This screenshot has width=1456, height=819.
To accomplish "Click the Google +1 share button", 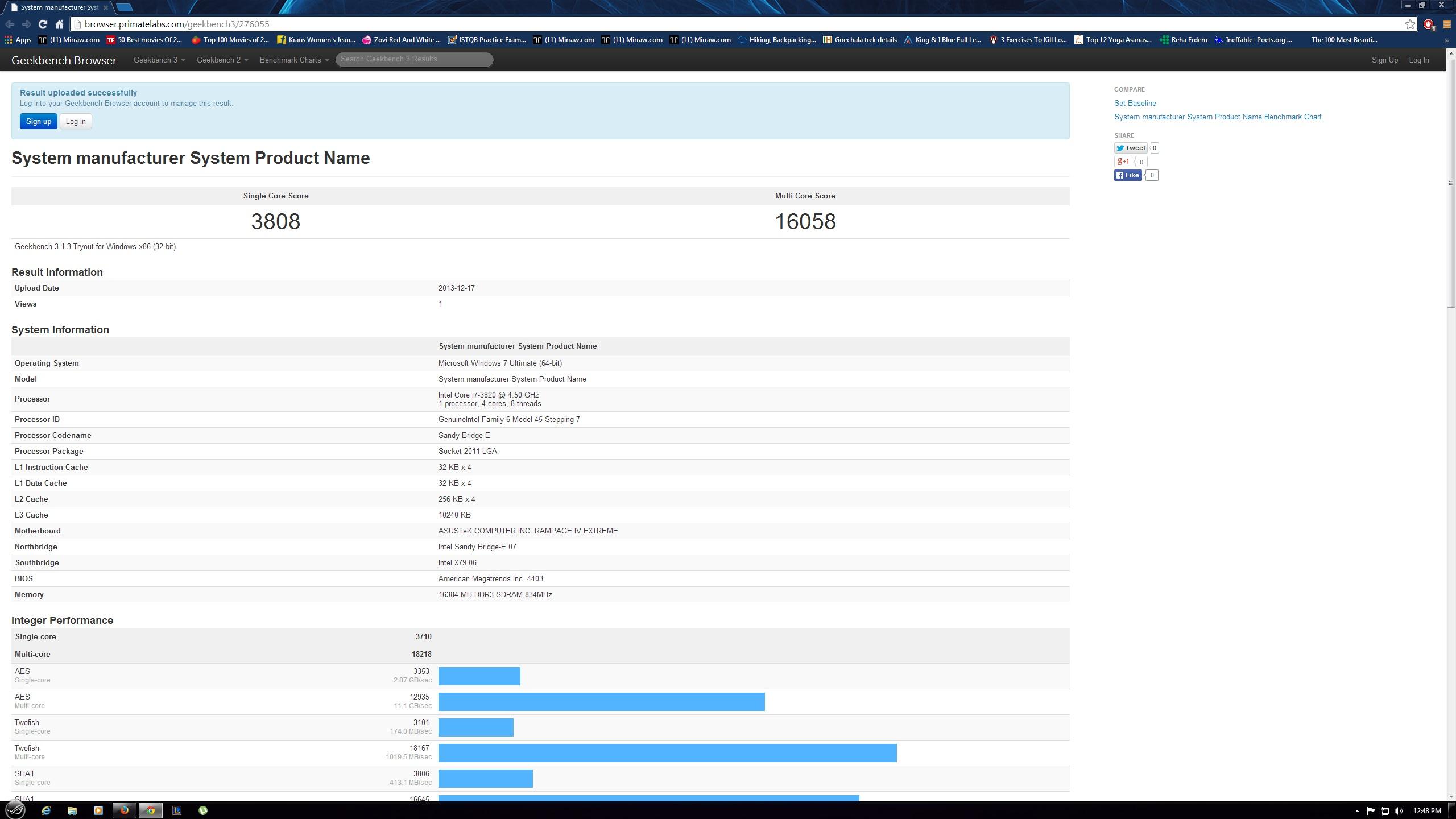I will (1123, 162).
